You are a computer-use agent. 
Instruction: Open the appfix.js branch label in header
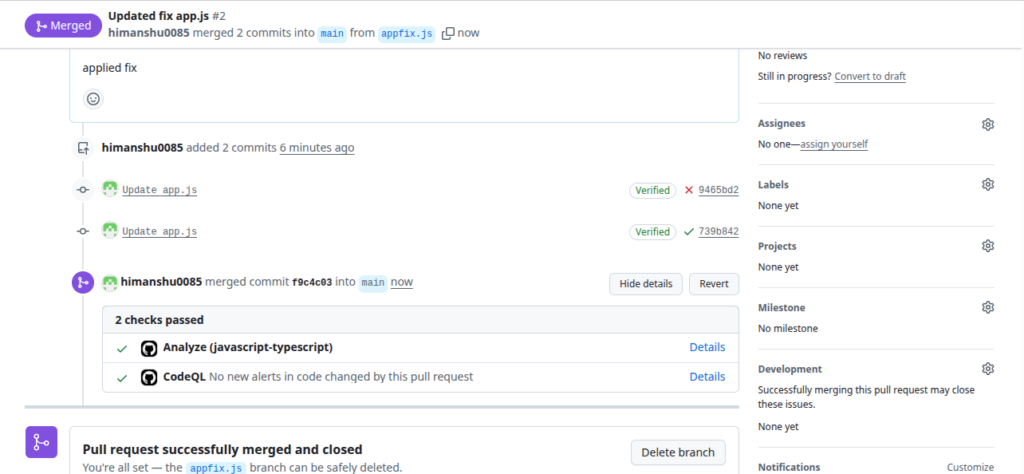click(x=407, y=33)
